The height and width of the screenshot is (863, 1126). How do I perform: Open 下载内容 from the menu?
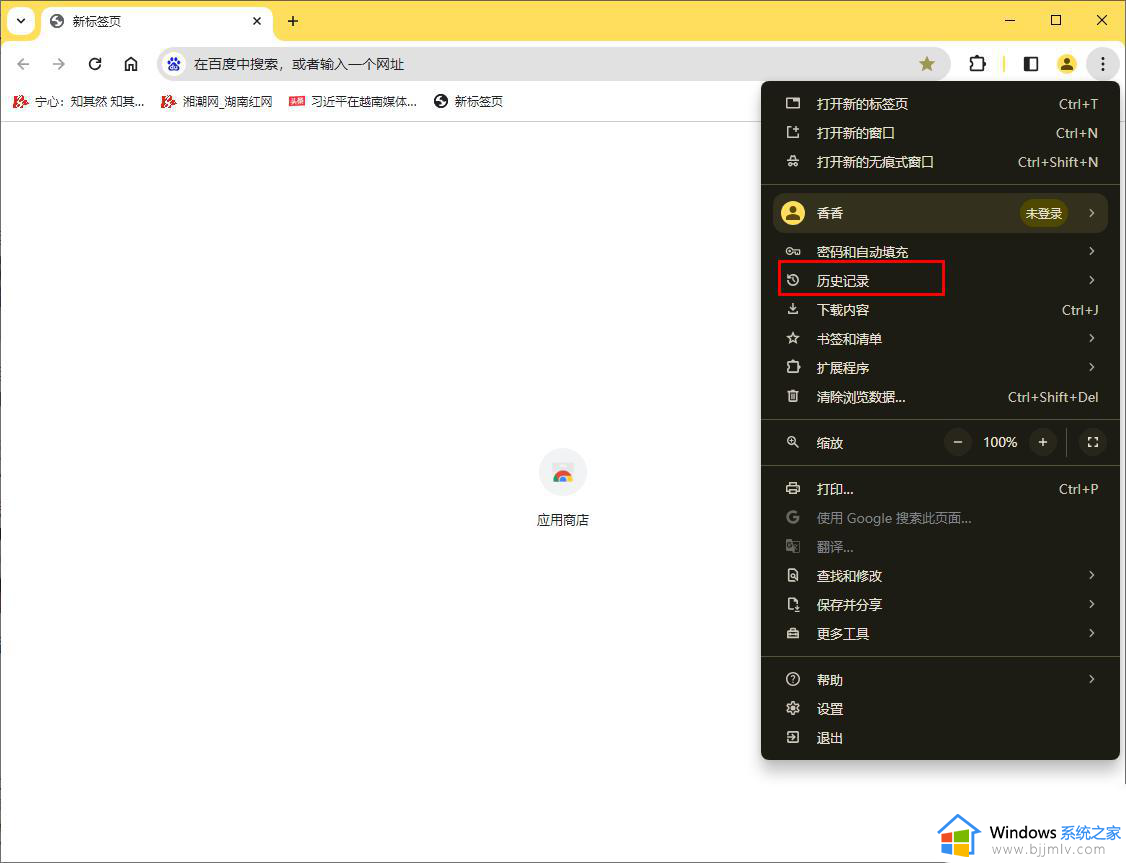click(940, 309)
